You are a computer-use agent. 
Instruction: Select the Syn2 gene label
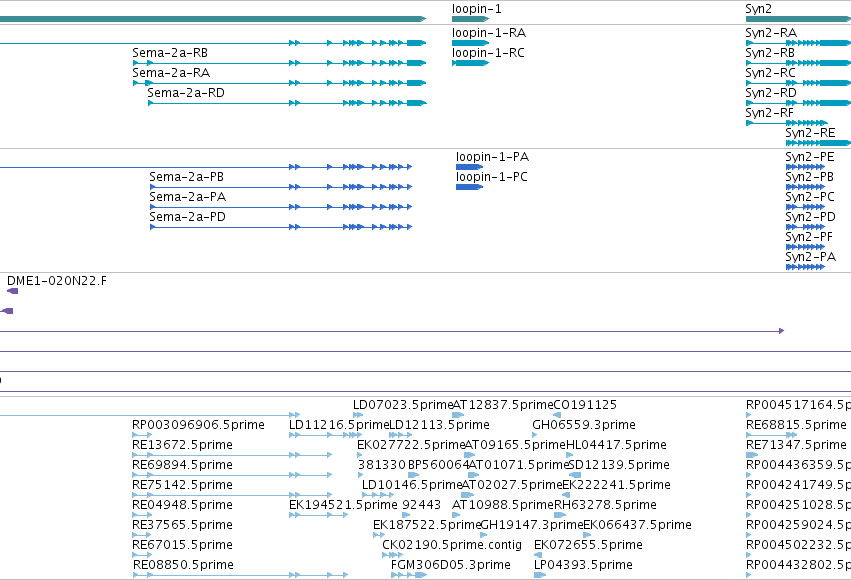tap(758, 9)
